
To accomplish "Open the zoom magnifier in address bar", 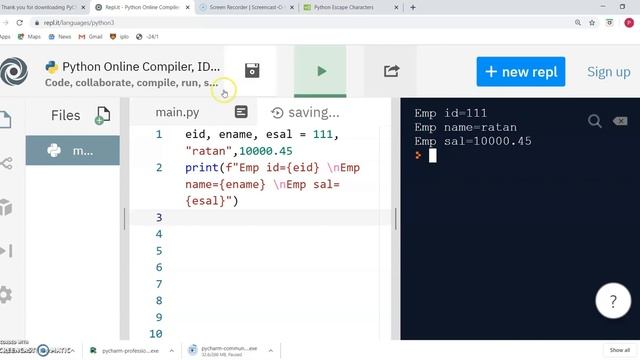I will click(578, 23).
